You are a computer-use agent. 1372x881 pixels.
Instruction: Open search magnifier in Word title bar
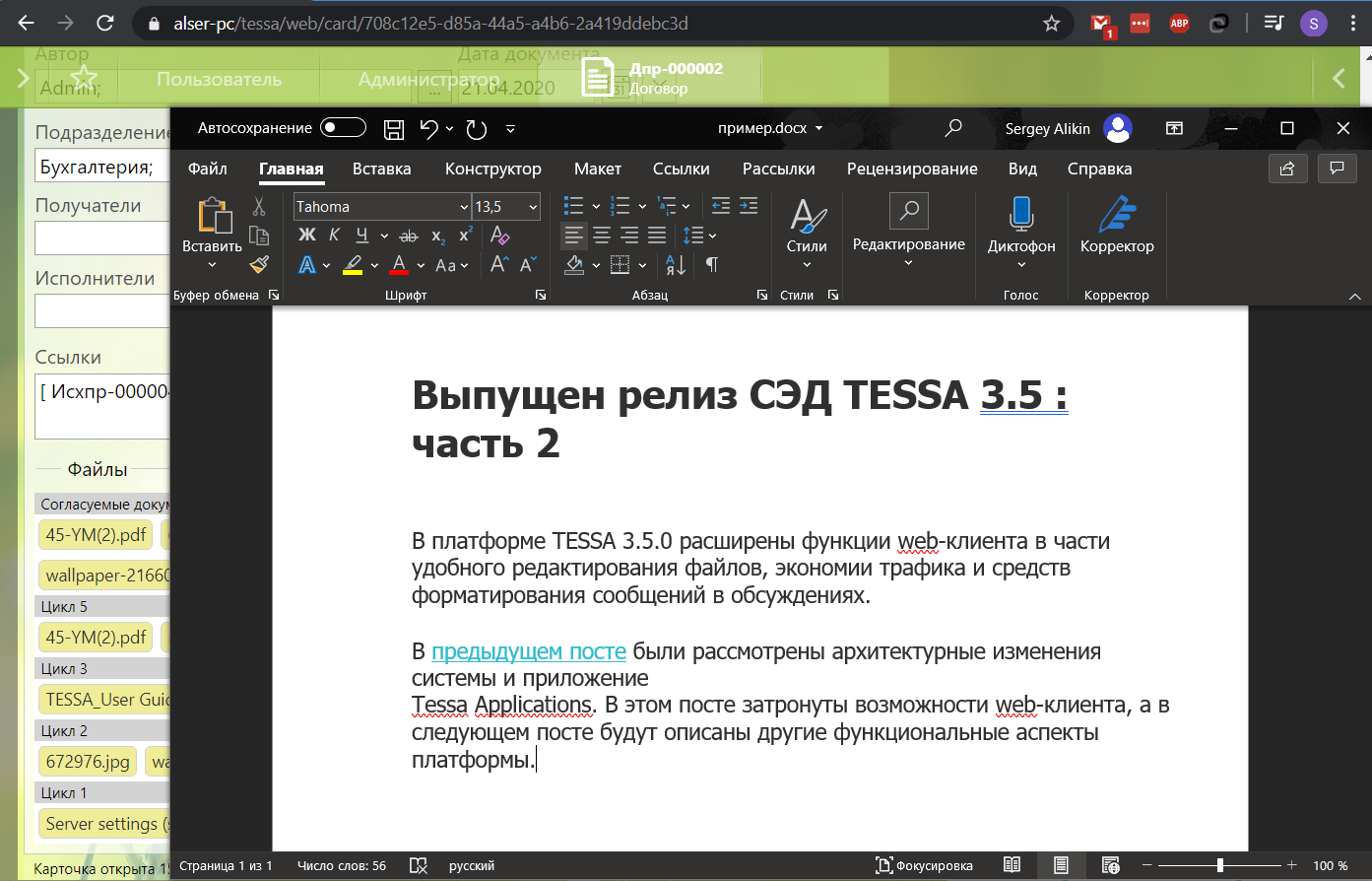point(953,128)
